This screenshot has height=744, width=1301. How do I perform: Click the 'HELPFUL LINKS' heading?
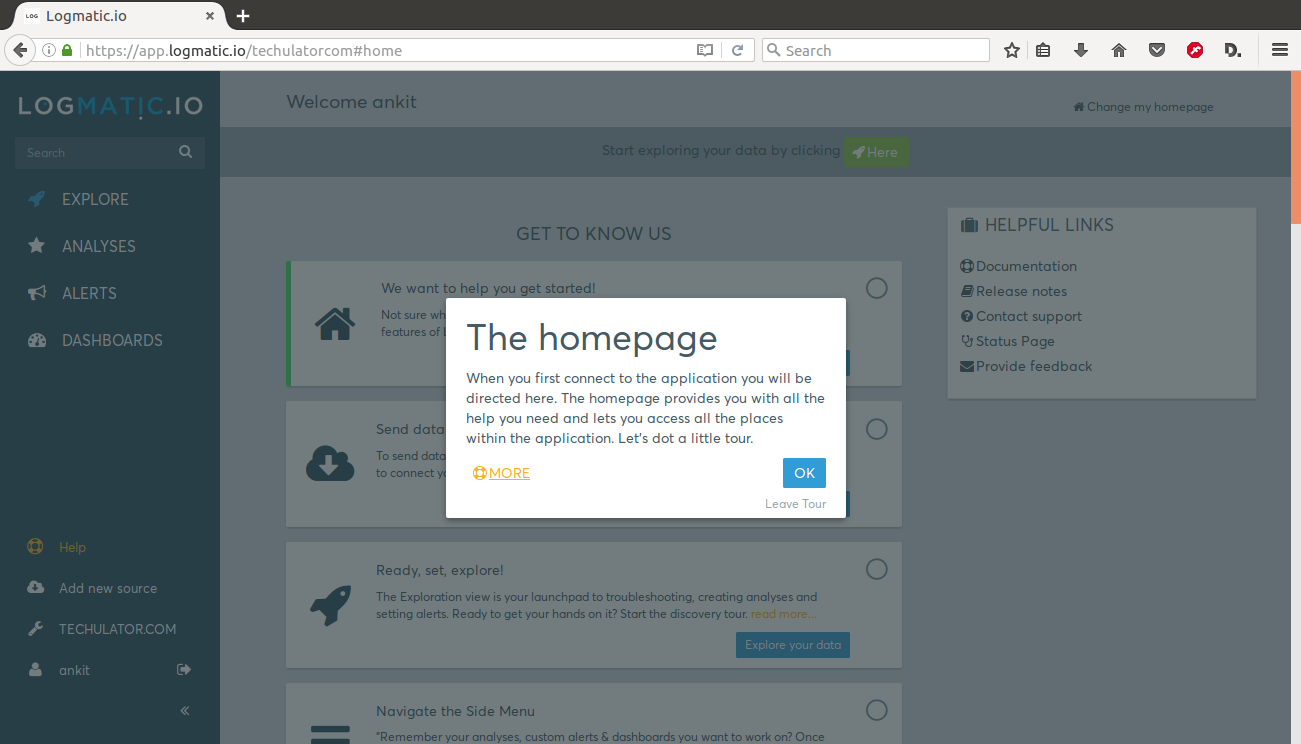(x=1049, y=225)
